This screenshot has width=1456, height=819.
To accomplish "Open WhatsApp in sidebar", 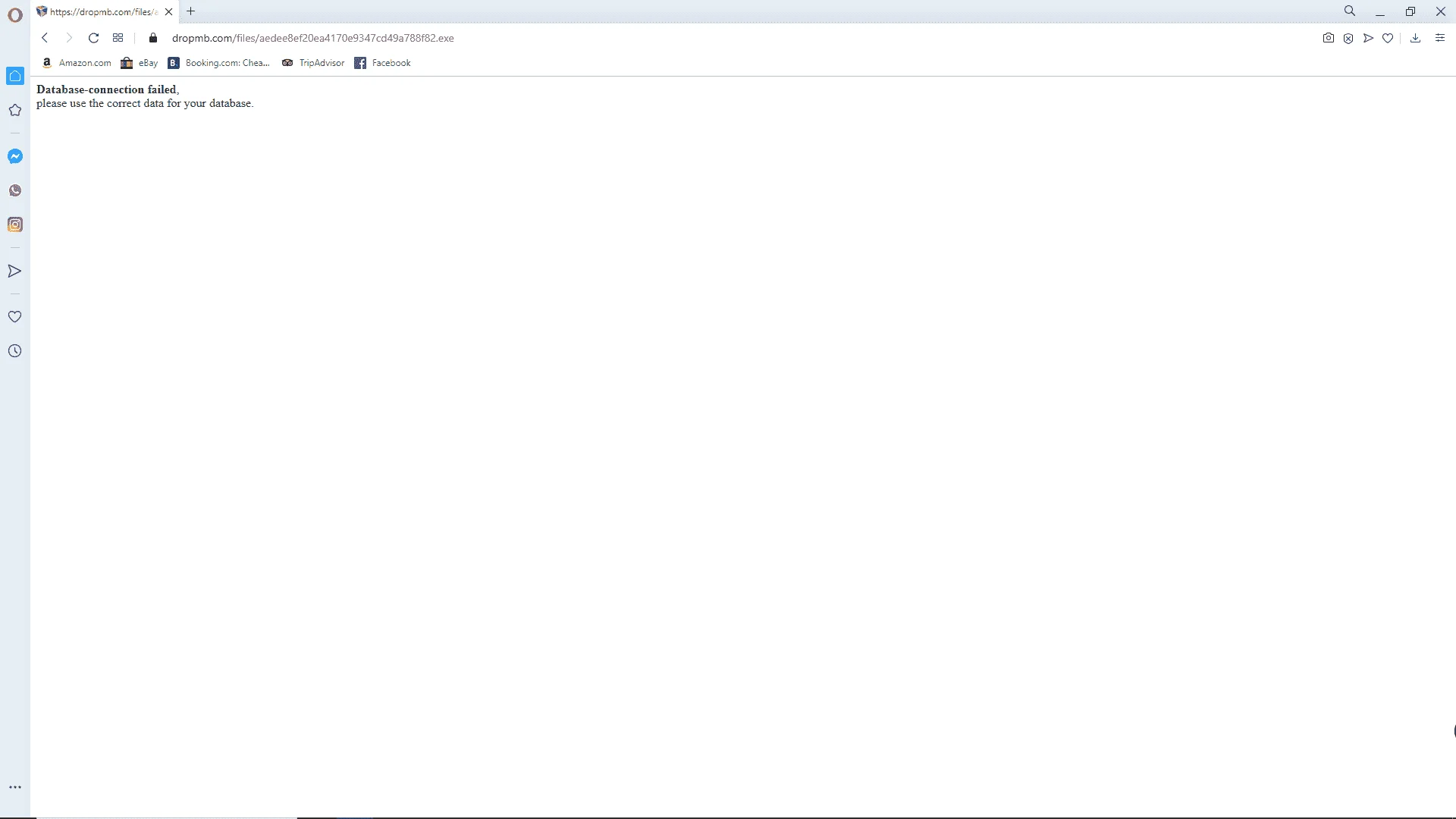I will point(15,190).
